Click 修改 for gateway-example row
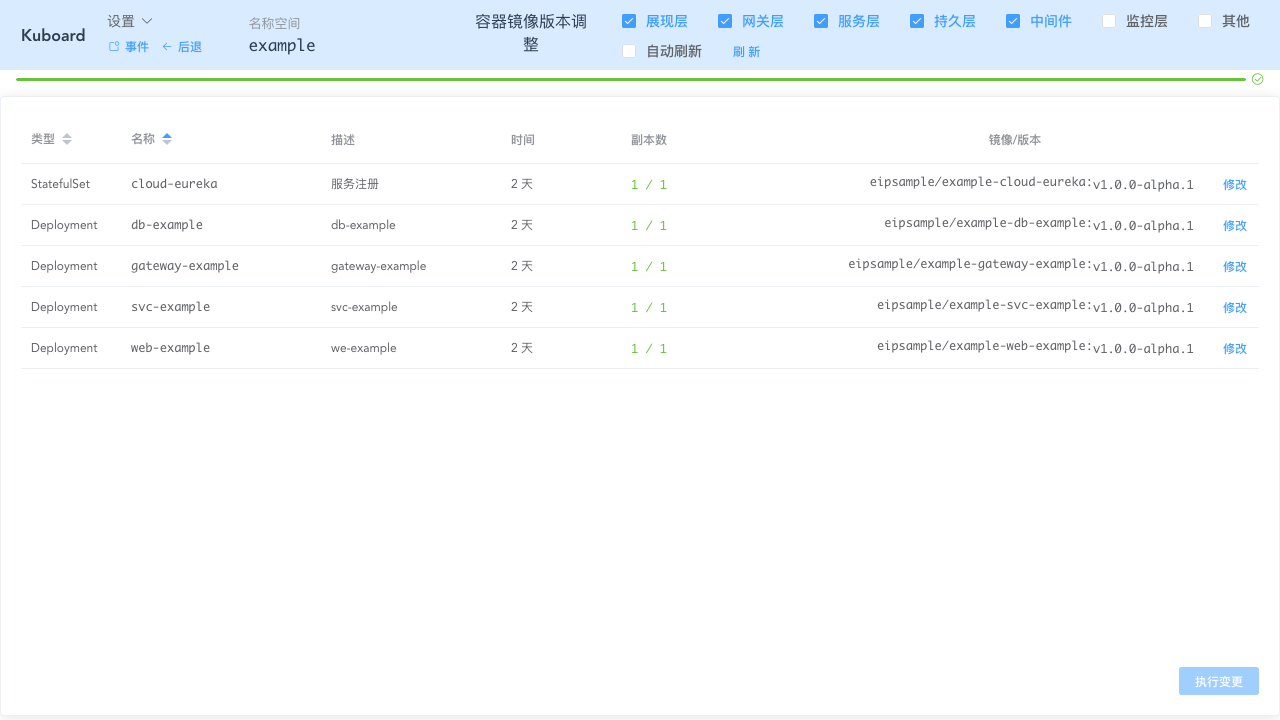Screen dimensions: 1280x720 click(x=1235, y=267)
